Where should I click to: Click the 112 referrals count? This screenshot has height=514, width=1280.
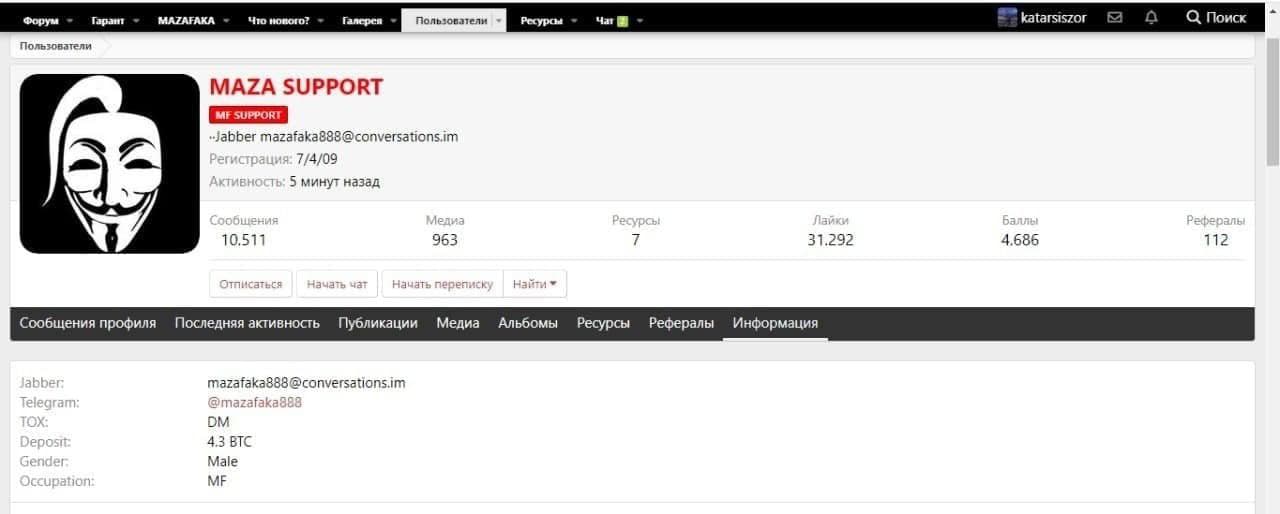tap(1216, 240)
